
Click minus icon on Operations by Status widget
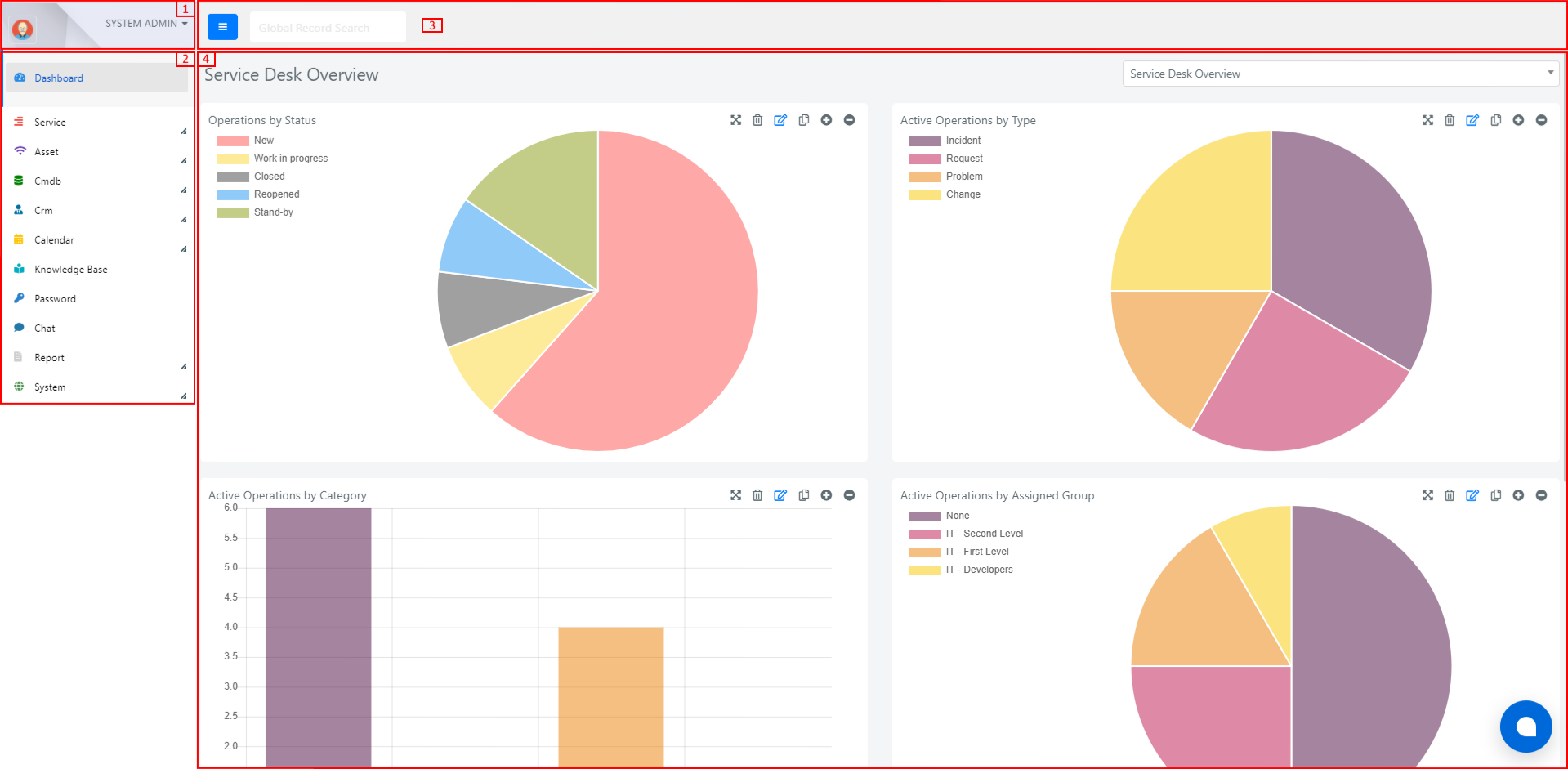[850, 120]
